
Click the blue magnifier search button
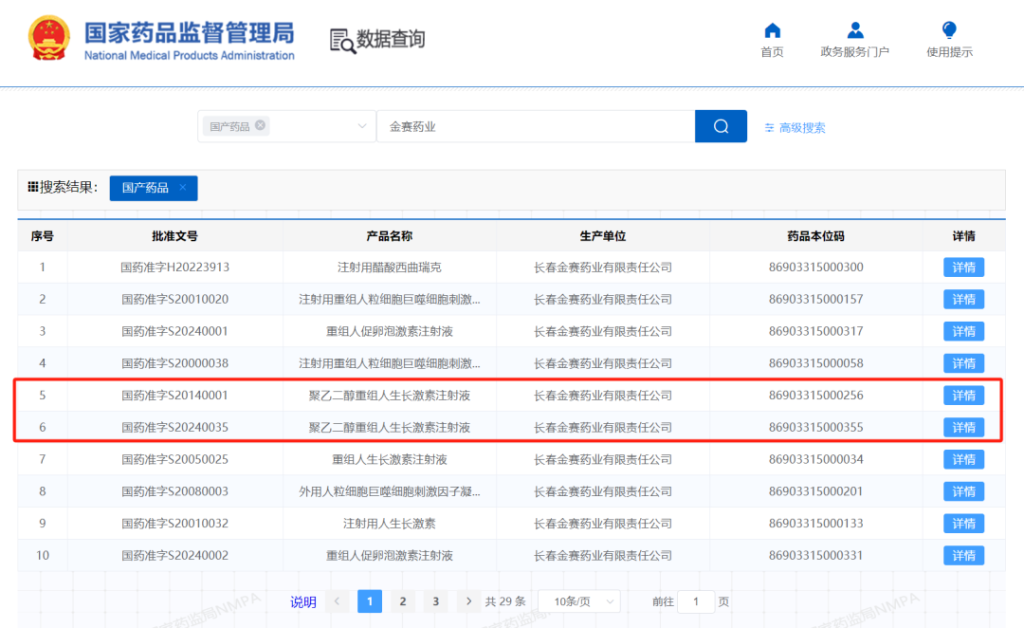(x=721, y=126)
